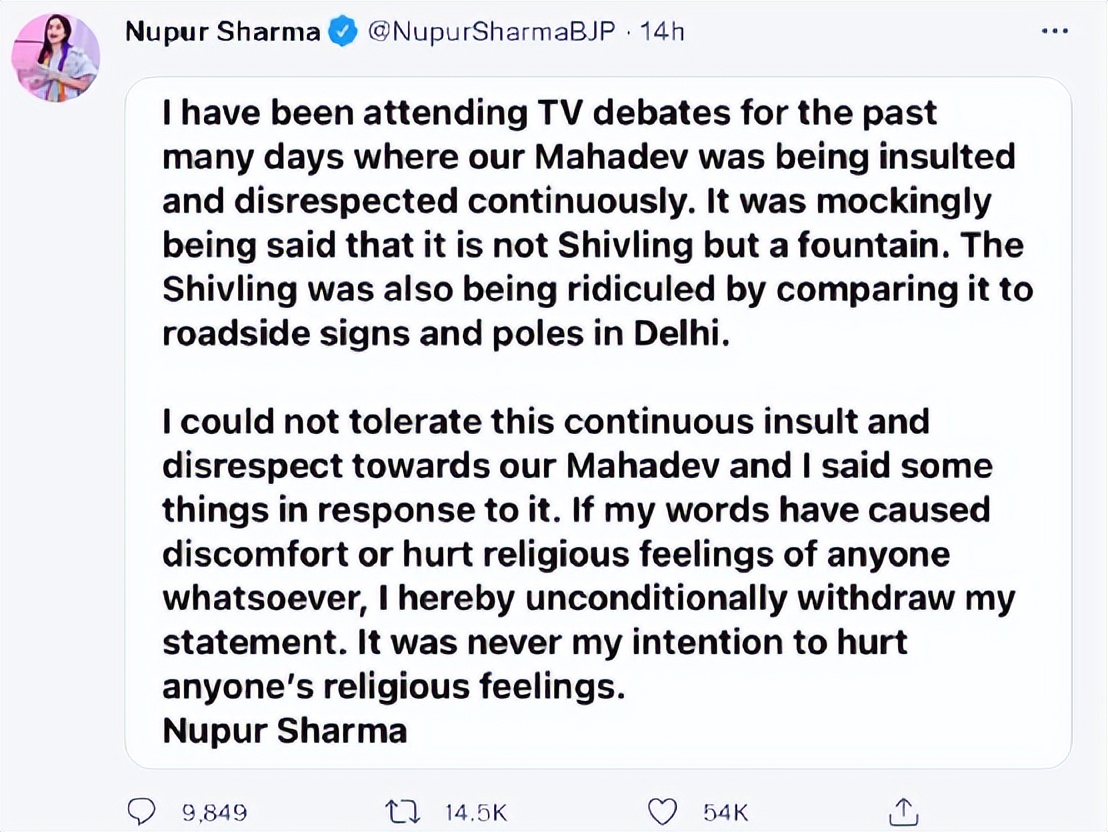Click the "whatsoever, I hereby unconditionally withdraw" line
This screenshot has width=1108, height=832.
coord(587,599)
